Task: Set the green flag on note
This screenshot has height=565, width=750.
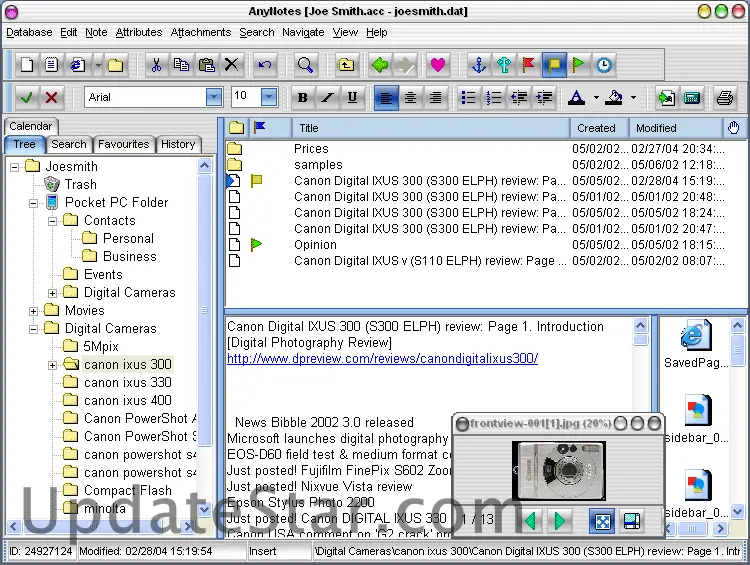Action: point(579,65)
